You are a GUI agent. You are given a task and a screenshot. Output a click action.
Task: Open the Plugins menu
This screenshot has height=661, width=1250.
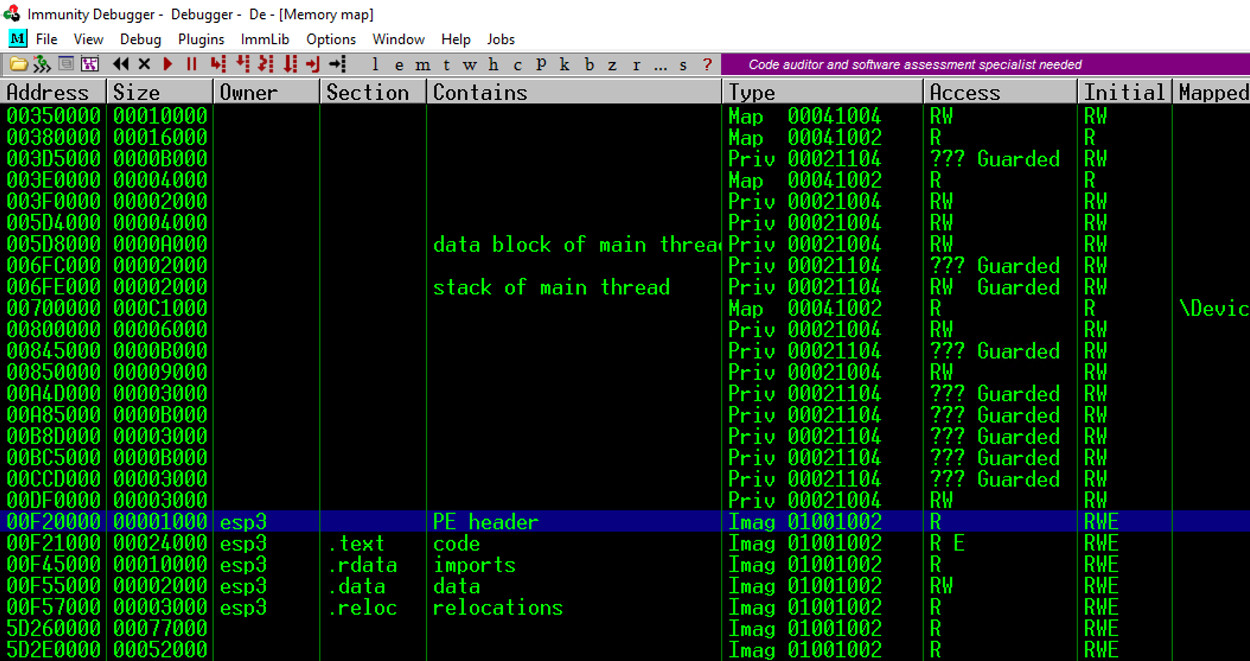click(x=201, y=39)
